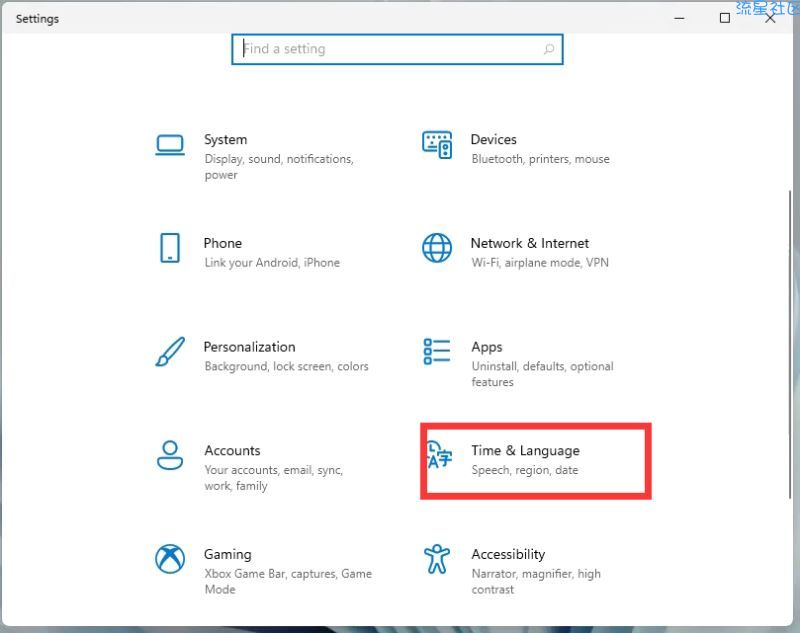This screenshot has width=800, height=633.
Task: Go to the Accessibility title
Action: tap(508, 554)
